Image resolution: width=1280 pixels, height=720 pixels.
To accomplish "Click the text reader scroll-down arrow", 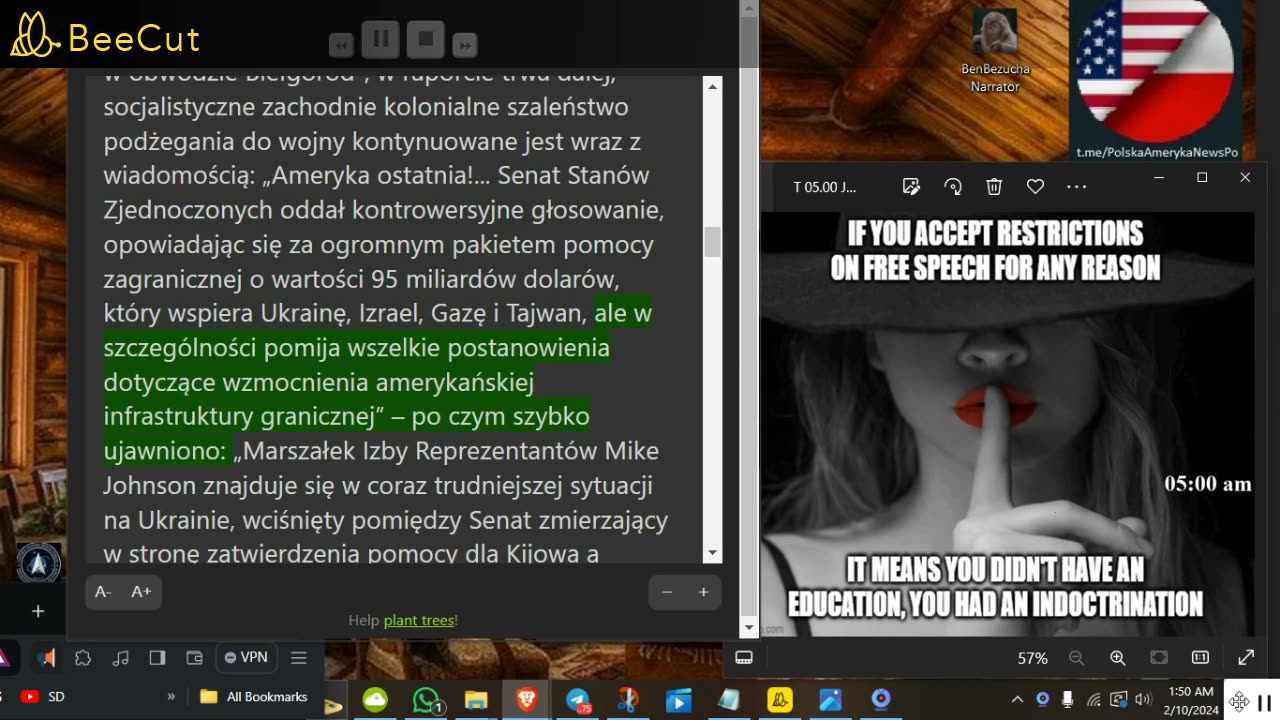I will [712, 553].
